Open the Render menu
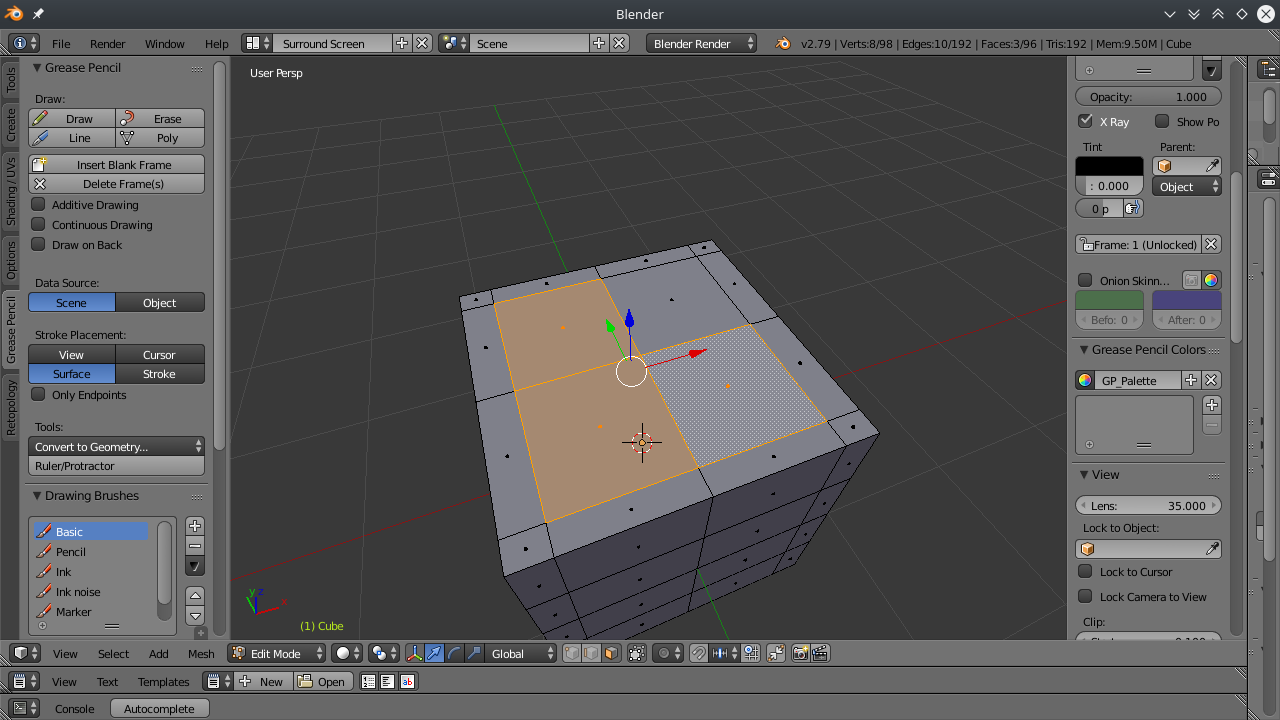1280x720 pixels. (107, 44)
